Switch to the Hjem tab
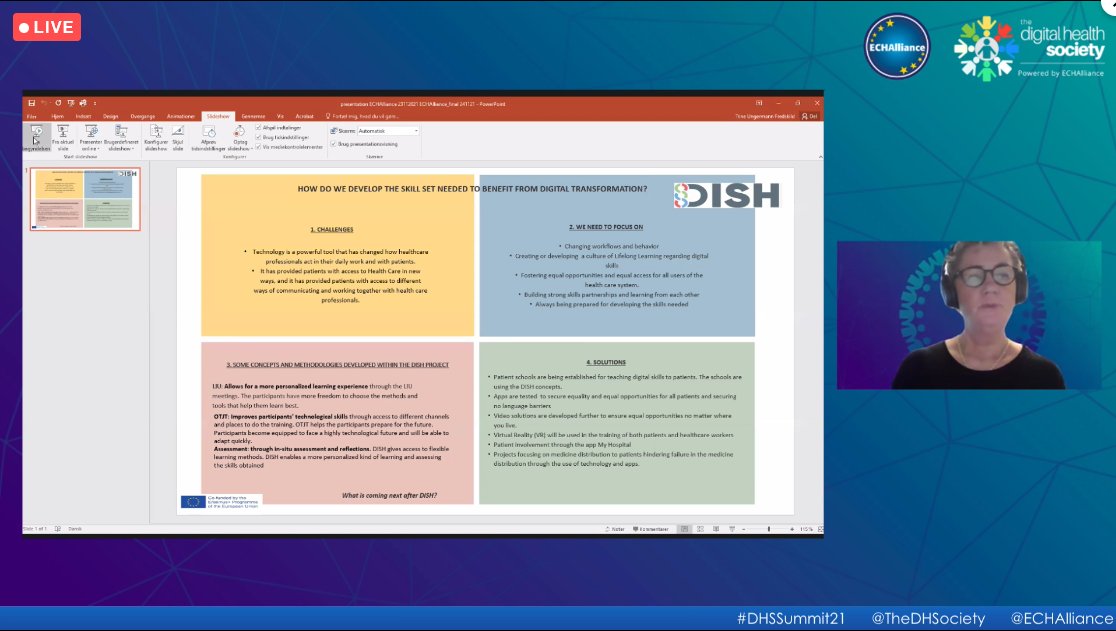This screenshot has width=1116, height=631. point(58,116)
